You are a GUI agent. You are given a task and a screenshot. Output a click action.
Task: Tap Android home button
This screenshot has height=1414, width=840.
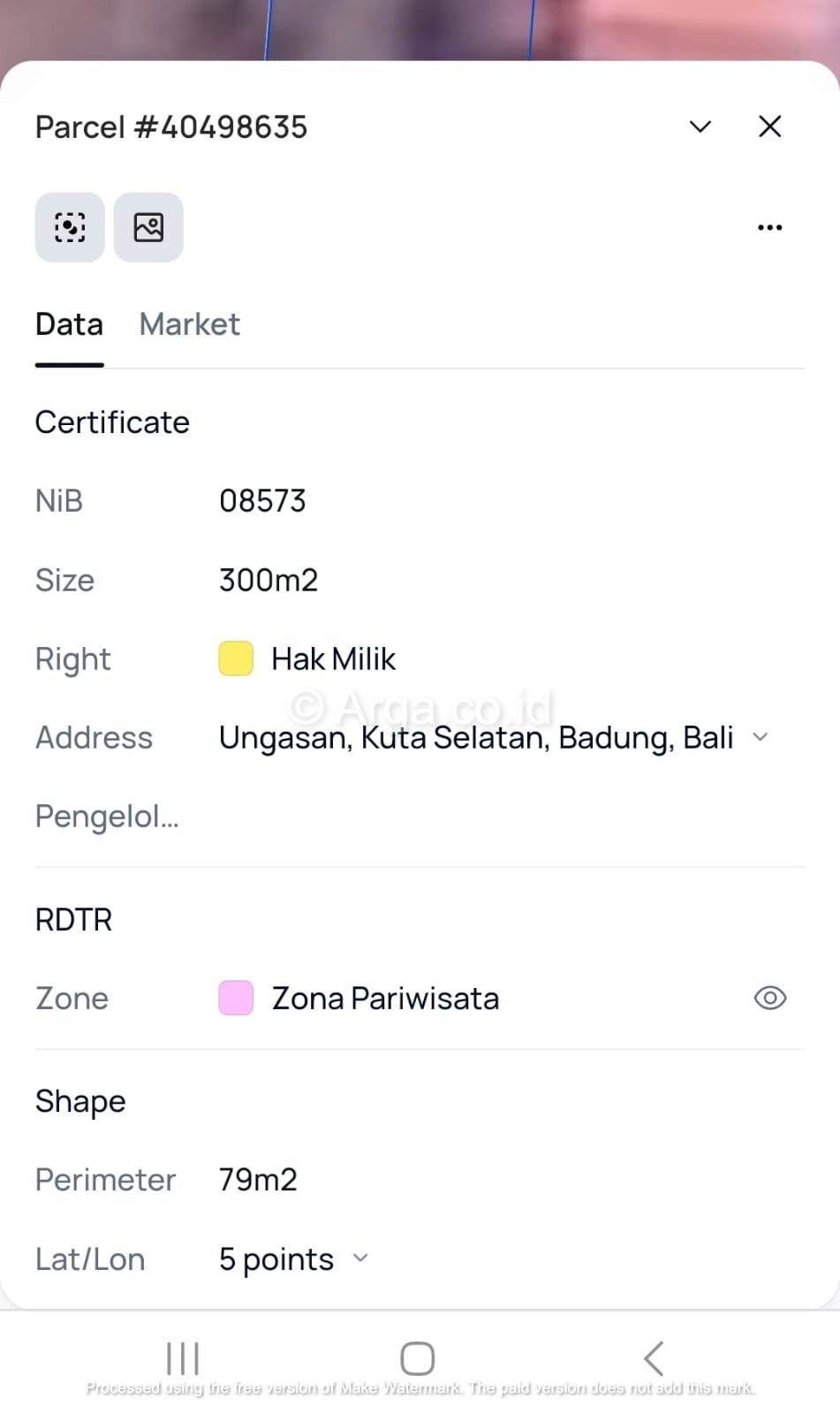pos(418,1357)
